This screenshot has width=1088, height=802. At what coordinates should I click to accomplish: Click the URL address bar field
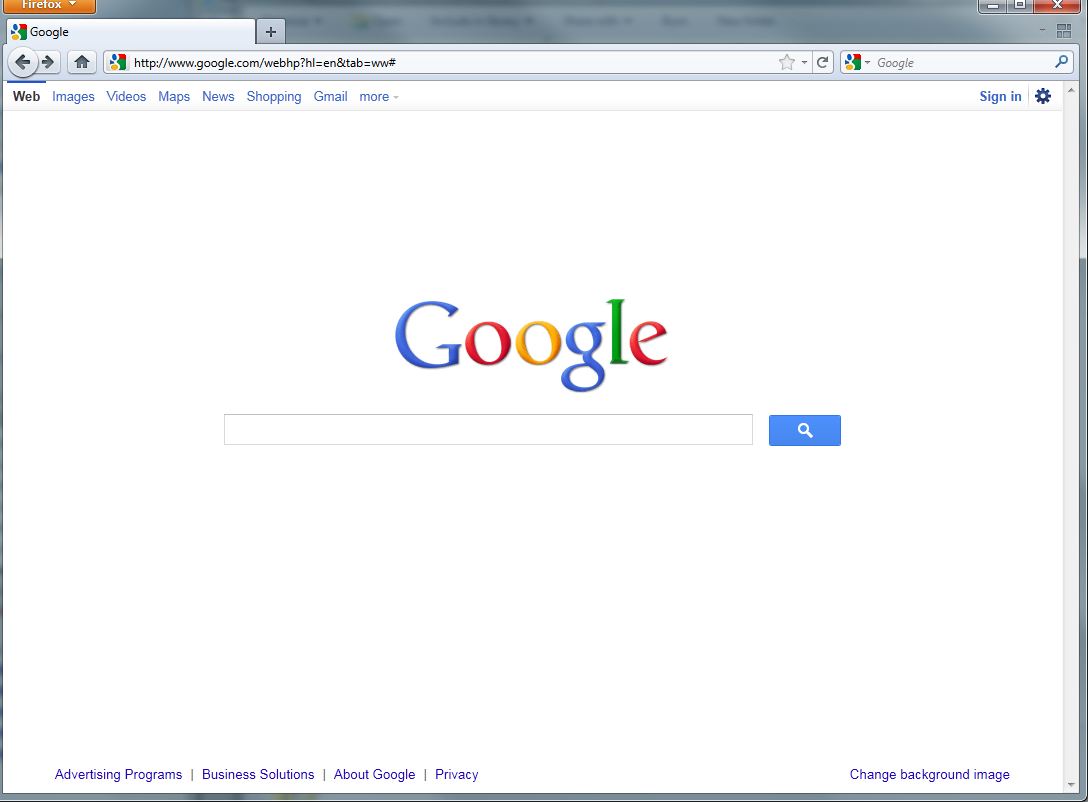[451, 62]
